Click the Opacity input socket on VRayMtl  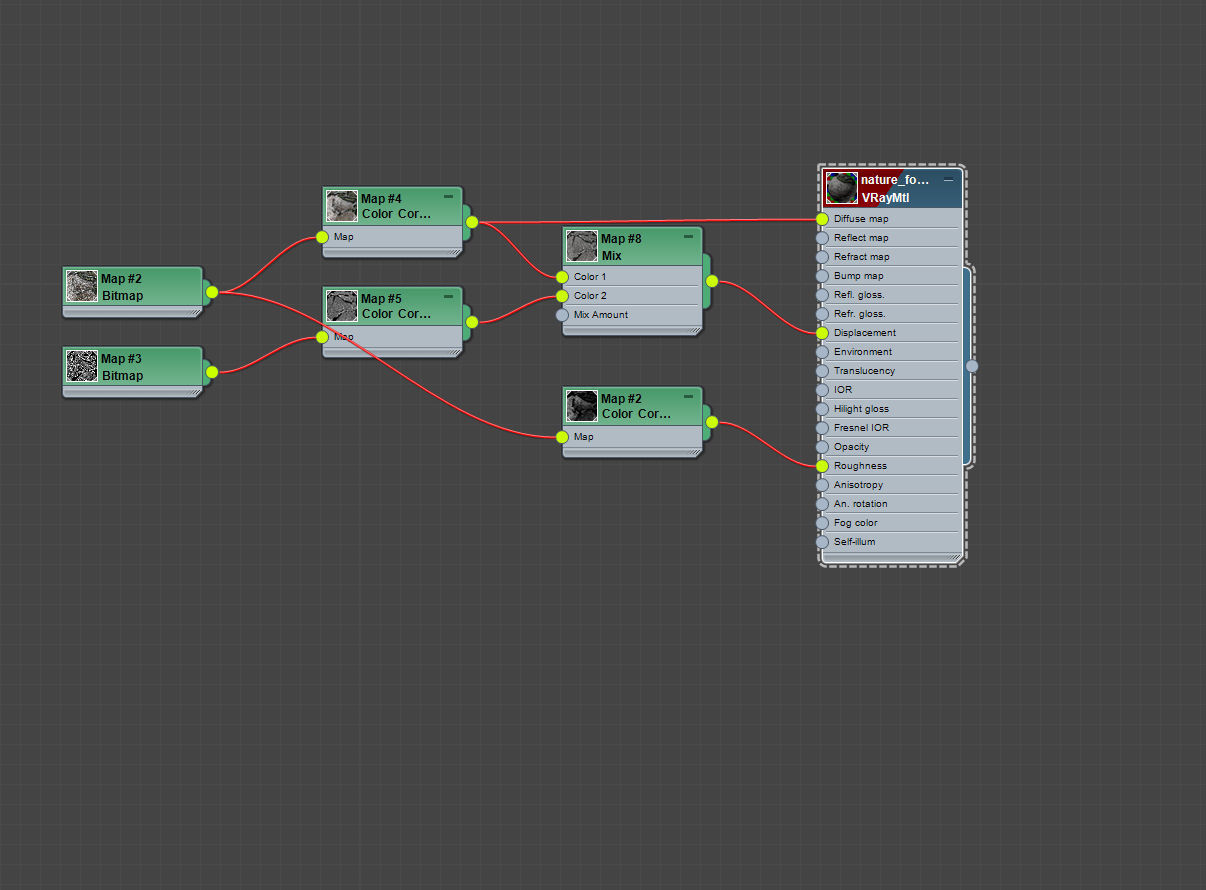(x=822, y=447)
